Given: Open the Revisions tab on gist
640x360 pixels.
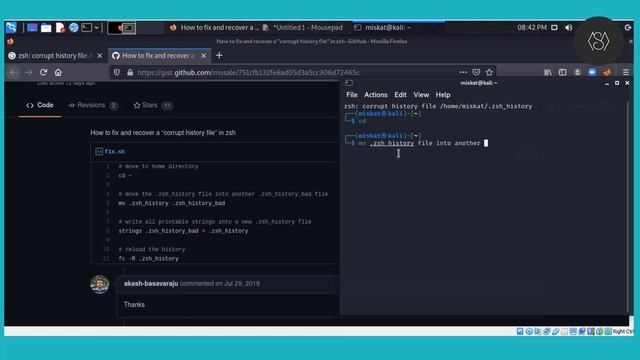Looking at the screenshot, I should (x=93, y=105).
